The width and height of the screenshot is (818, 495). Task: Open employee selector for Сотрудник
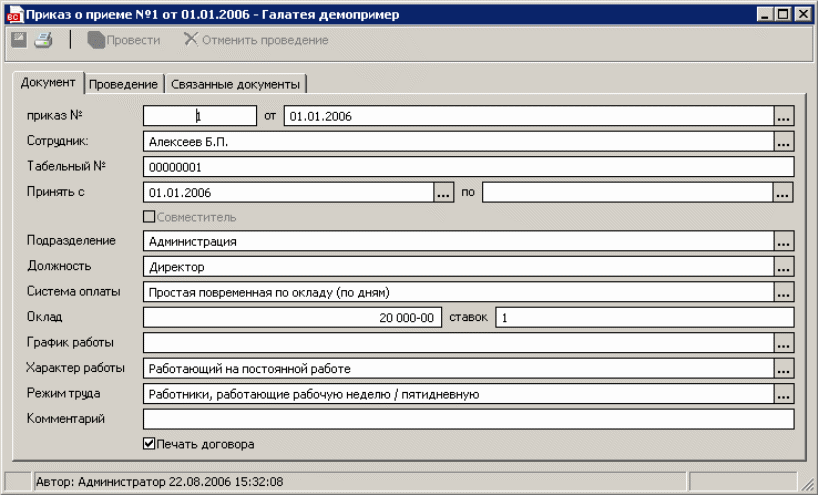click(784, 141)
